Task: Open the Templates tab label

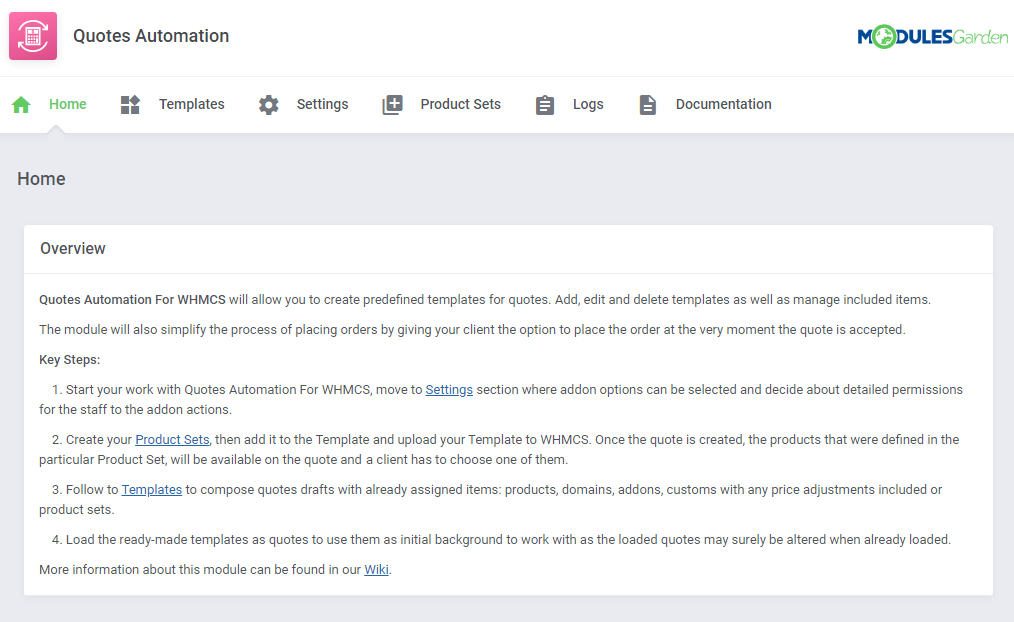Action: (192, 104)
